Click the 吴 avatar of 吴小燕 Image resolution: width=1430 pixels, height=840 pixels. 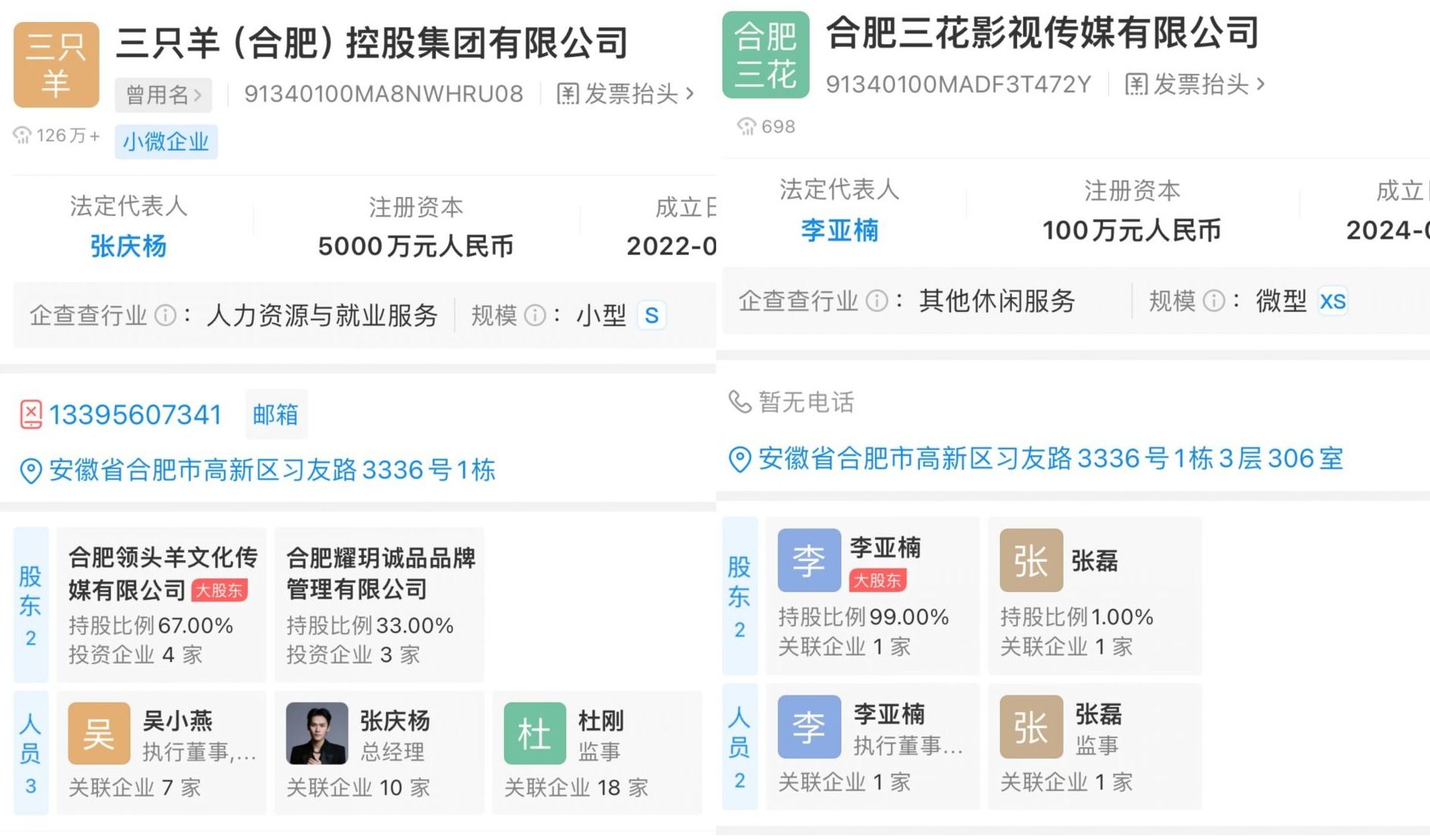[x=99, y=734]
